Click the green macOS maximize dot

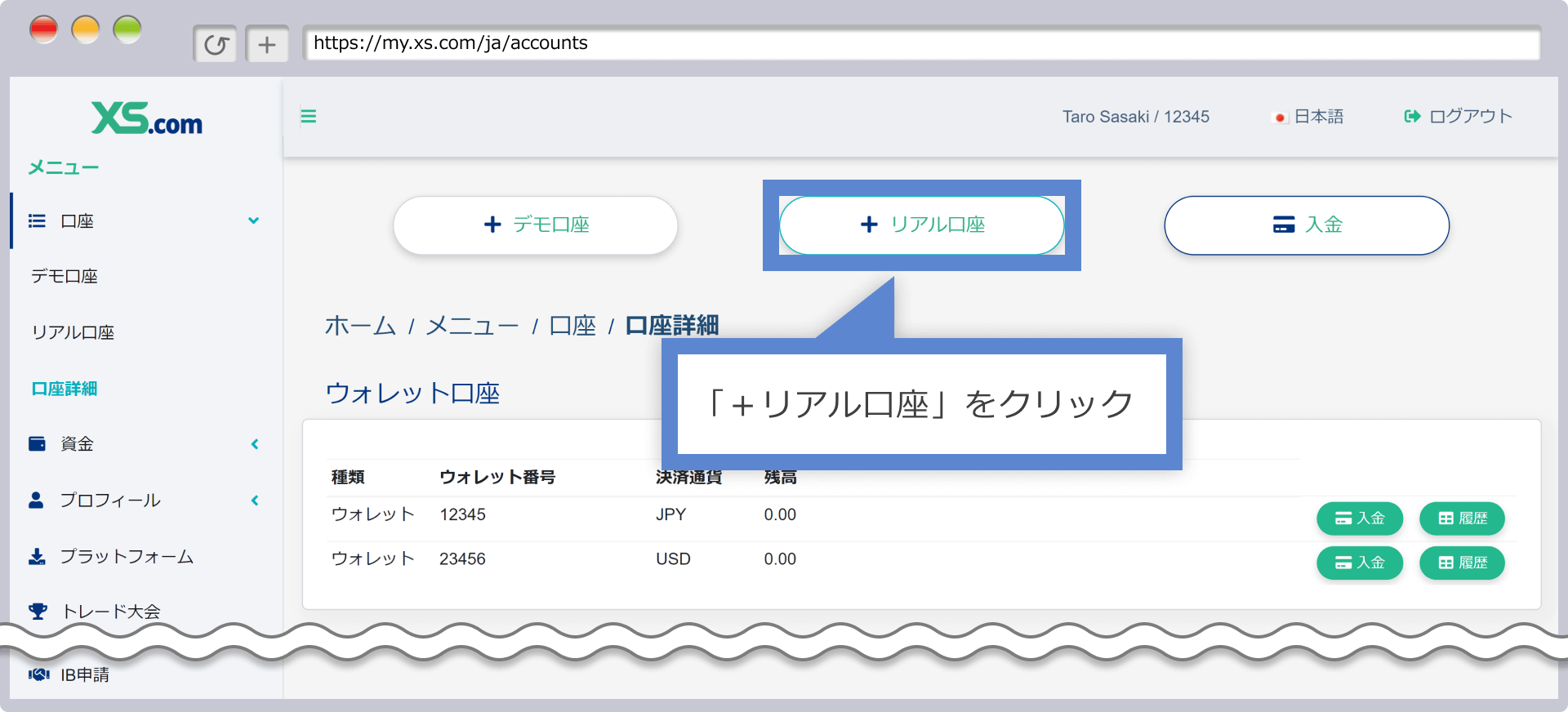click(127, 30)
